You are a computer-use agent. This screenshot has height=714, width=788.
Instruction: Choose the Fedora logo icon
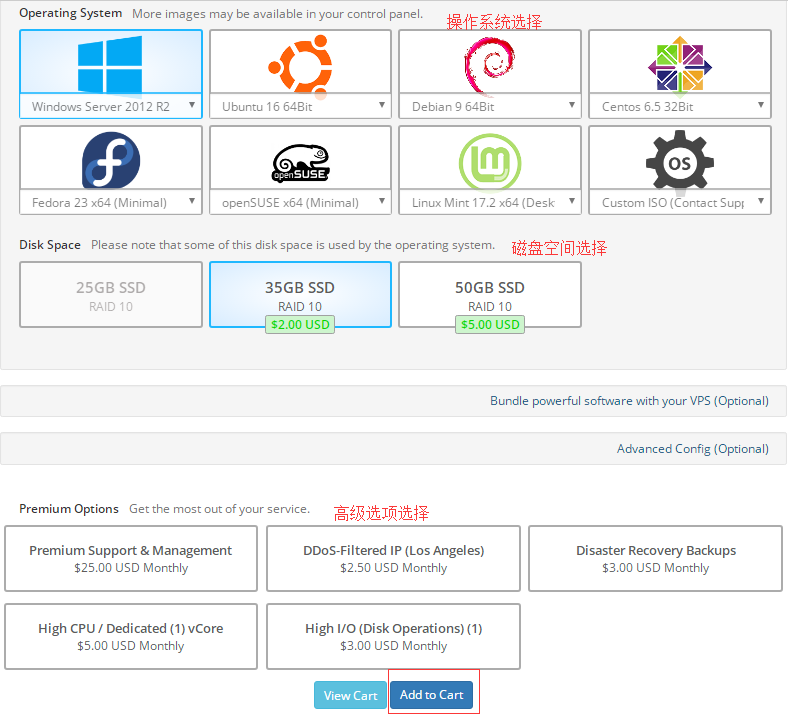click(111, 160)
